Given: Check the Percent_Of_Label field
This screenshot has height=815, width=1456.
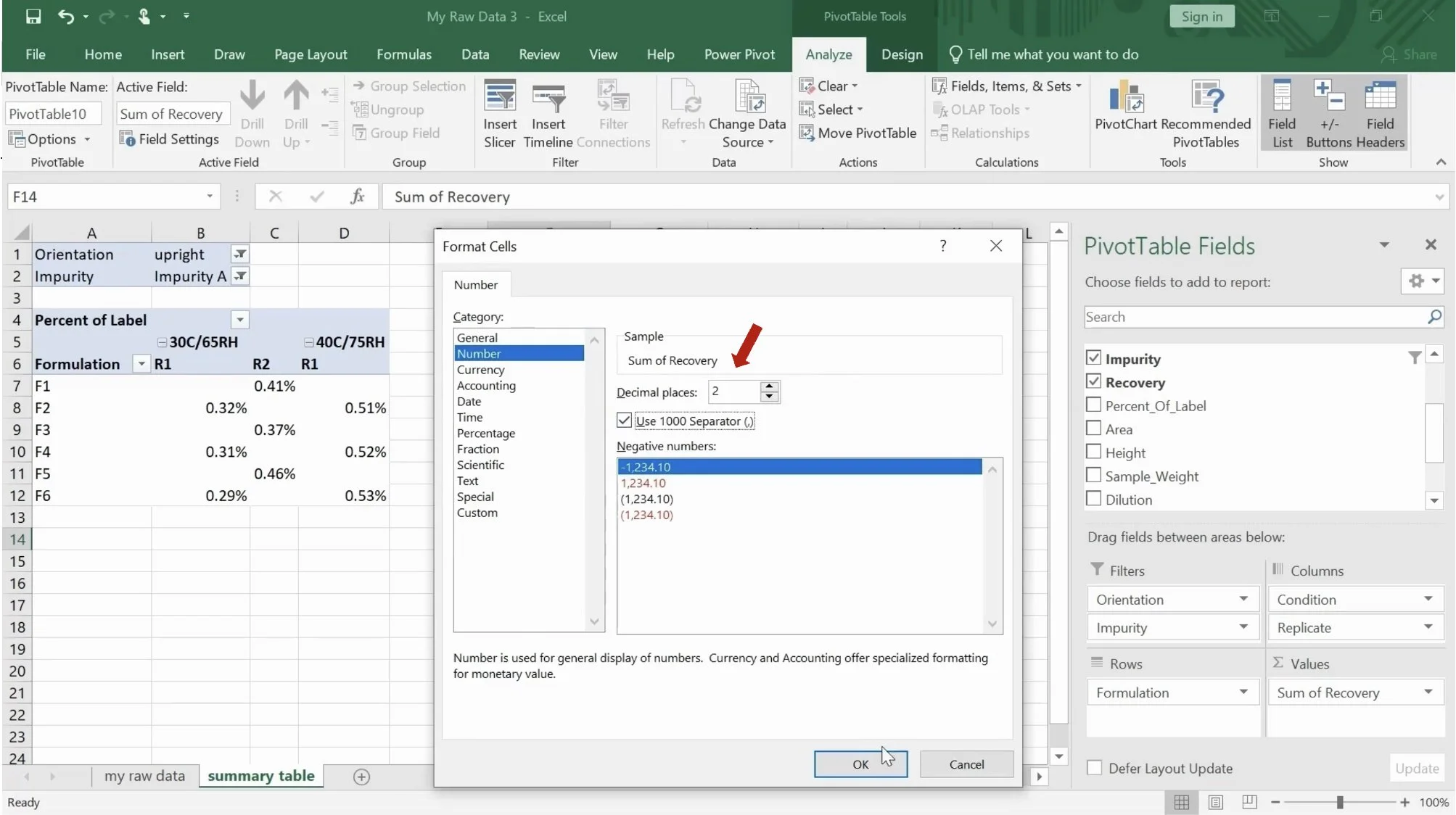Looking at the screenshot, I should pos(1093,405).
